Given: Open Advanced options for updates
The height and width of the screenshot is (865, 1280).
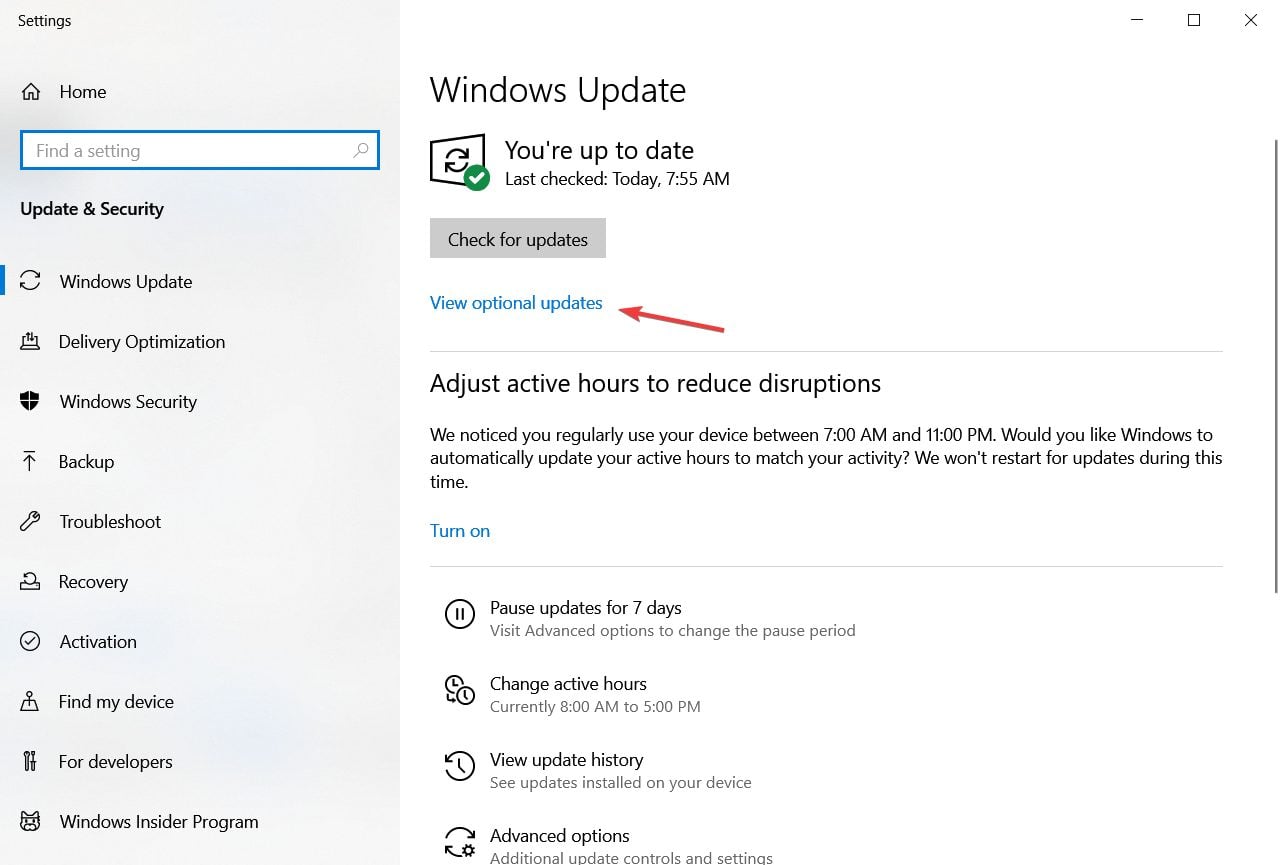Looking at the screenshot, I should pyautogui.click(x=559, y=835).
